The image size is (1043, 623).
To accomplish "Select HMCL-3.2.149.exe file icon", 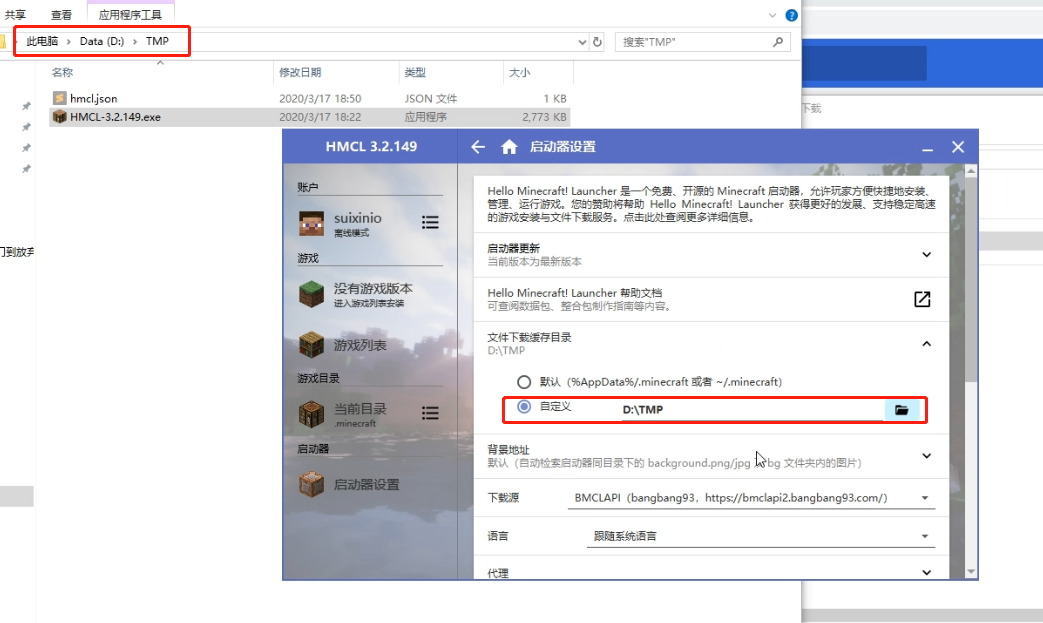I will pos(59,117).
